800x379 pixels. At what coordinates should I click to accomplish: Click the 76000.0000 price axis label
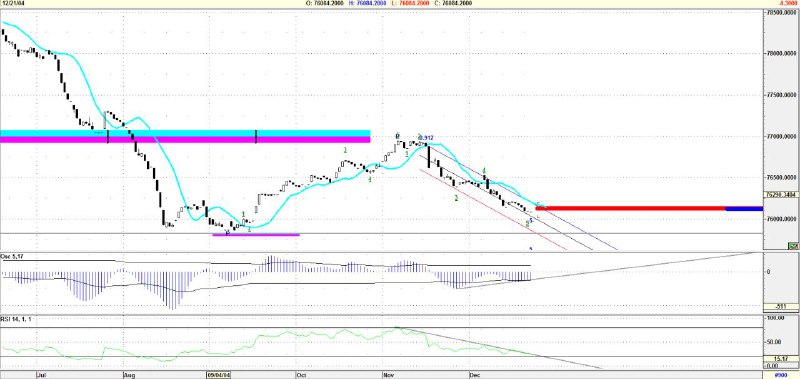(782, 219)
